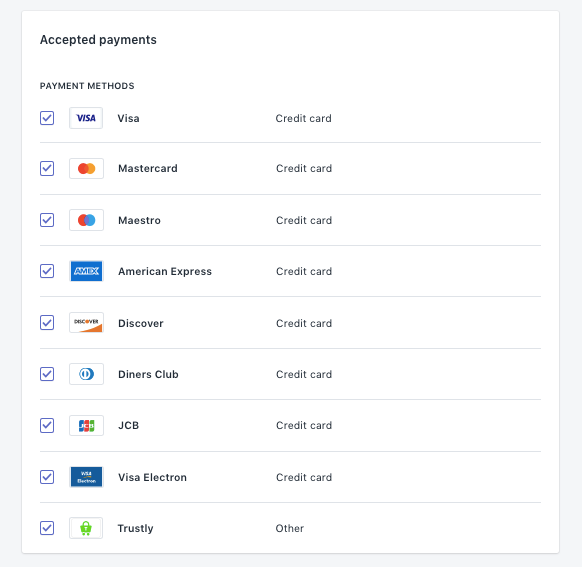Screen dimensions: 582x567
Task: Toggle the Discover checkbox
Action: 47,323
